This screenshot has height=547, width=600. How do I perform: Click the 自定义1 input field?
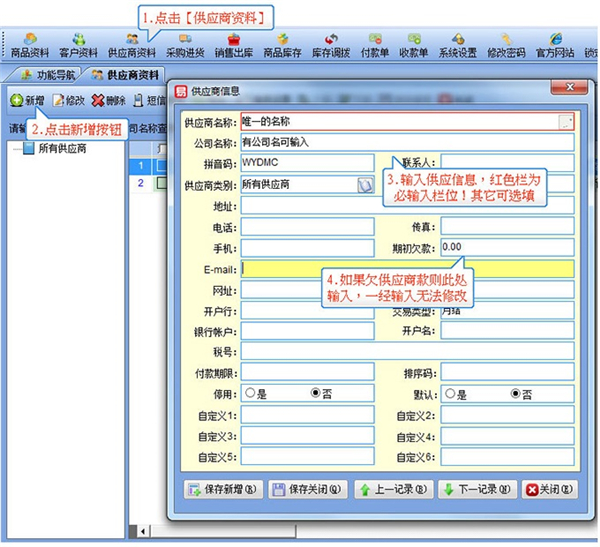[308, 415]
